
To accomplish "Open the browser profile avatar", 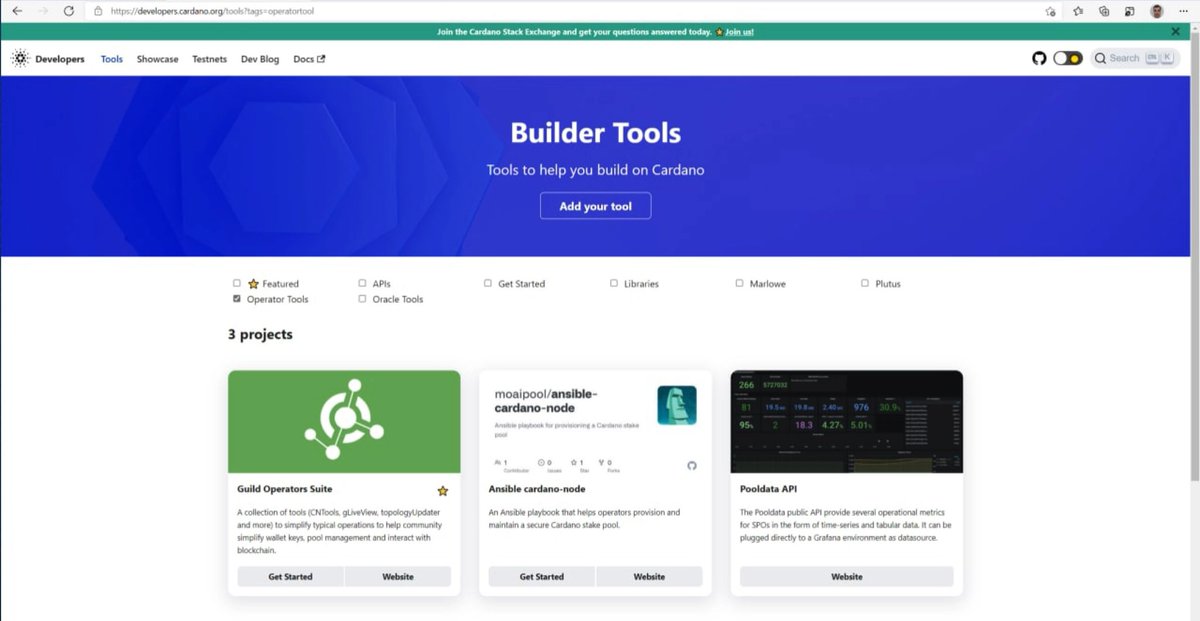I will pos(1157,11).
